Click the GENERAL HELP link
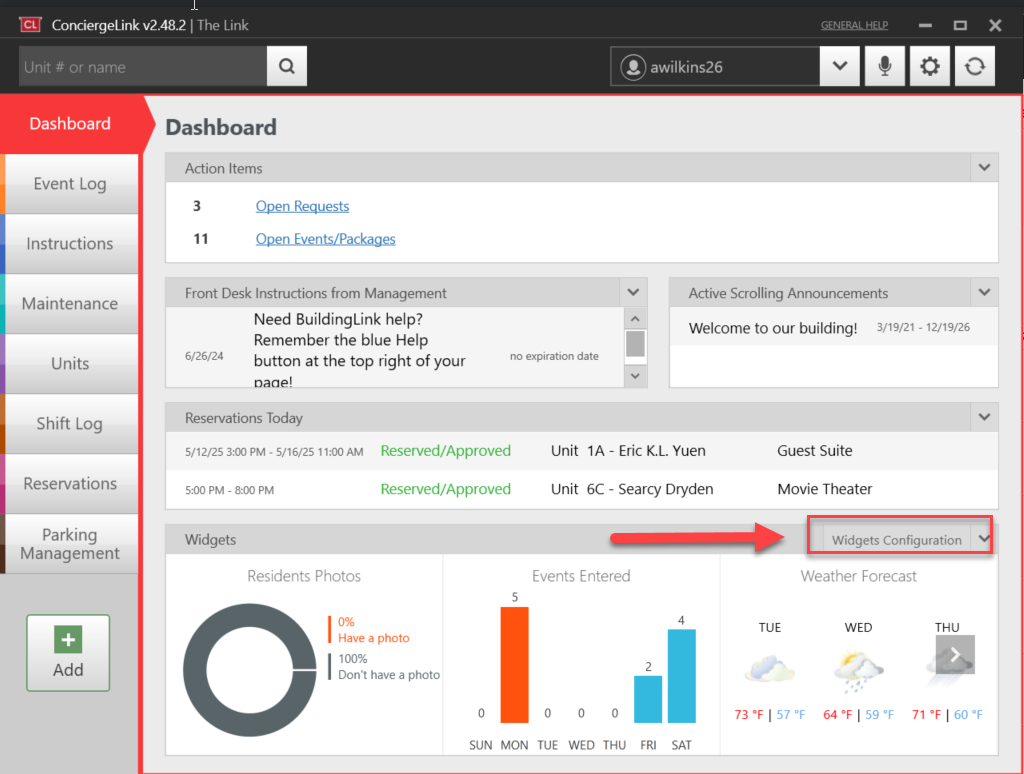 coord(854,25)
